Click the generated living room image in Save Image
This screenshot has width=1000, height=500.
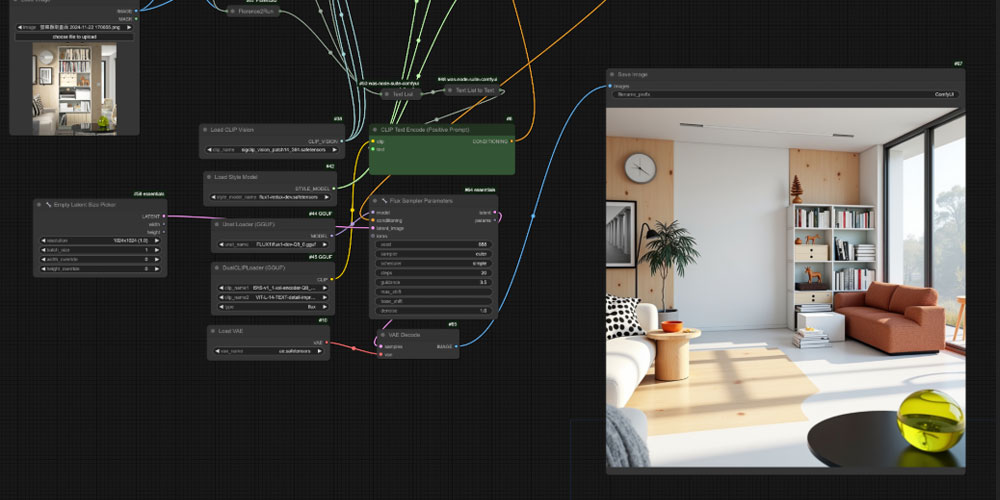786,288
